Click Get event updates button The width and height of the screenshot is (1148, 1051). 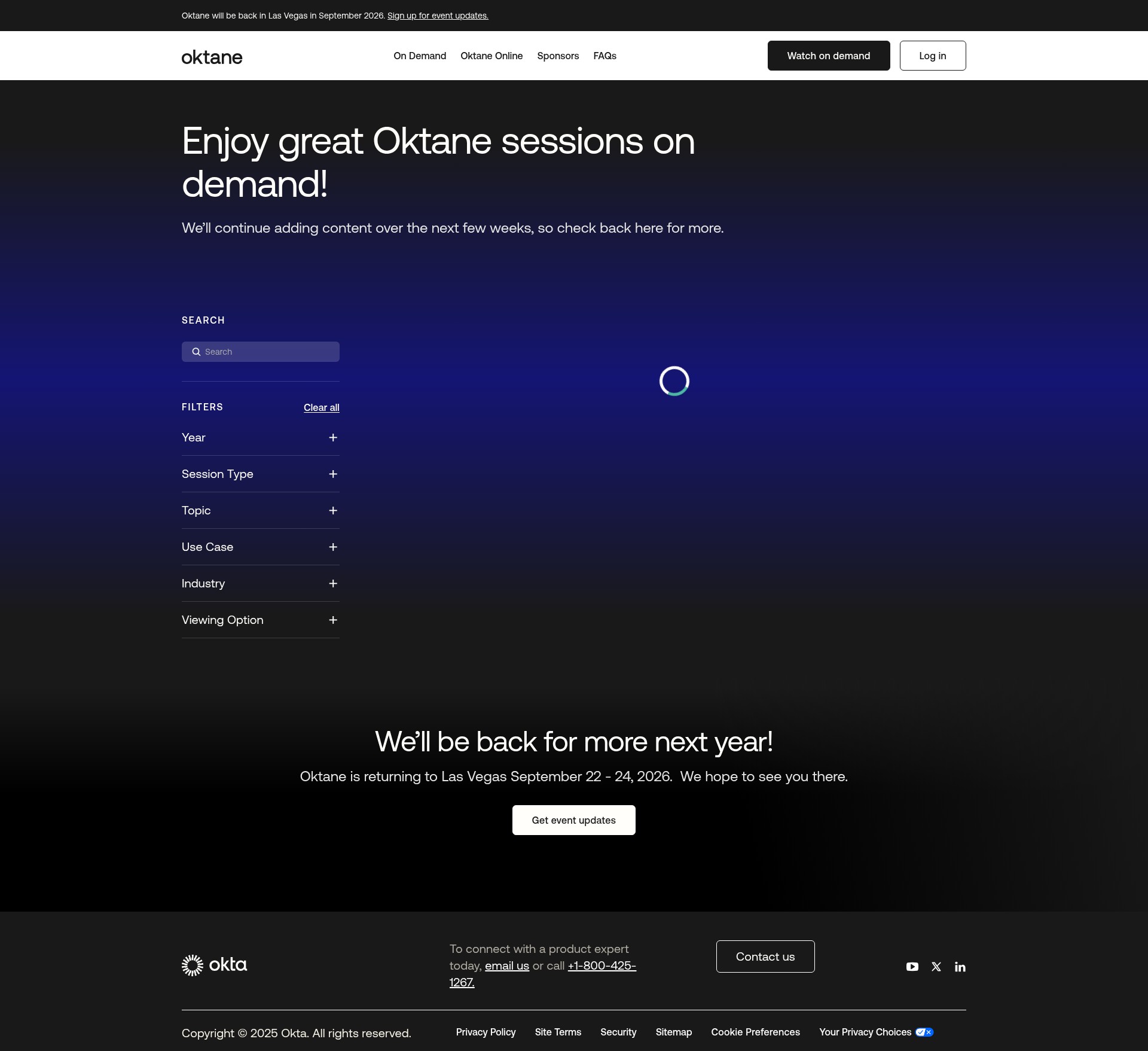(x=574, y=820)
